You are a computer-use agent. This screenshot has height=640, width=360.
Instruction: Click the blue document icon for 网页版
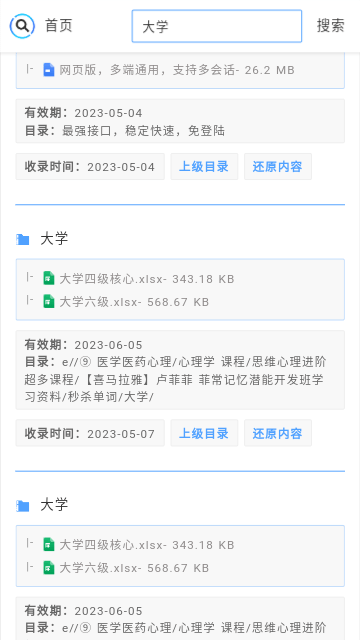(x=49, y=70)
